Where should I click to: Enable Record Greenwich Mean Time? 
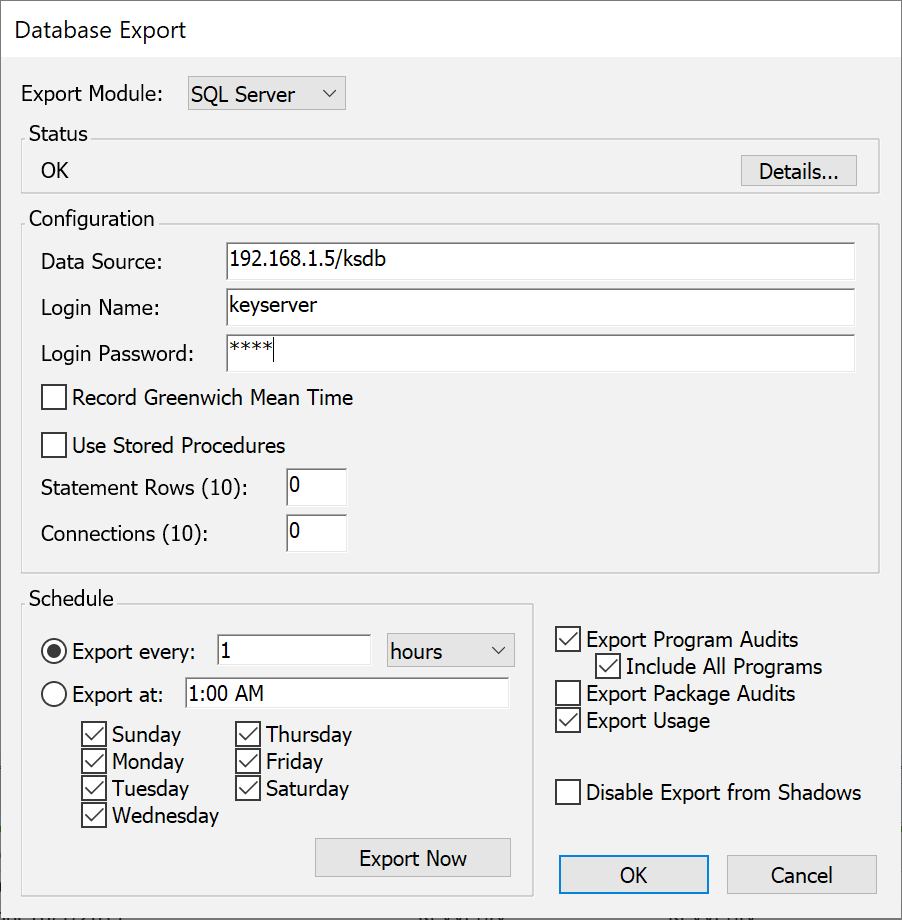tap(54, 398)
